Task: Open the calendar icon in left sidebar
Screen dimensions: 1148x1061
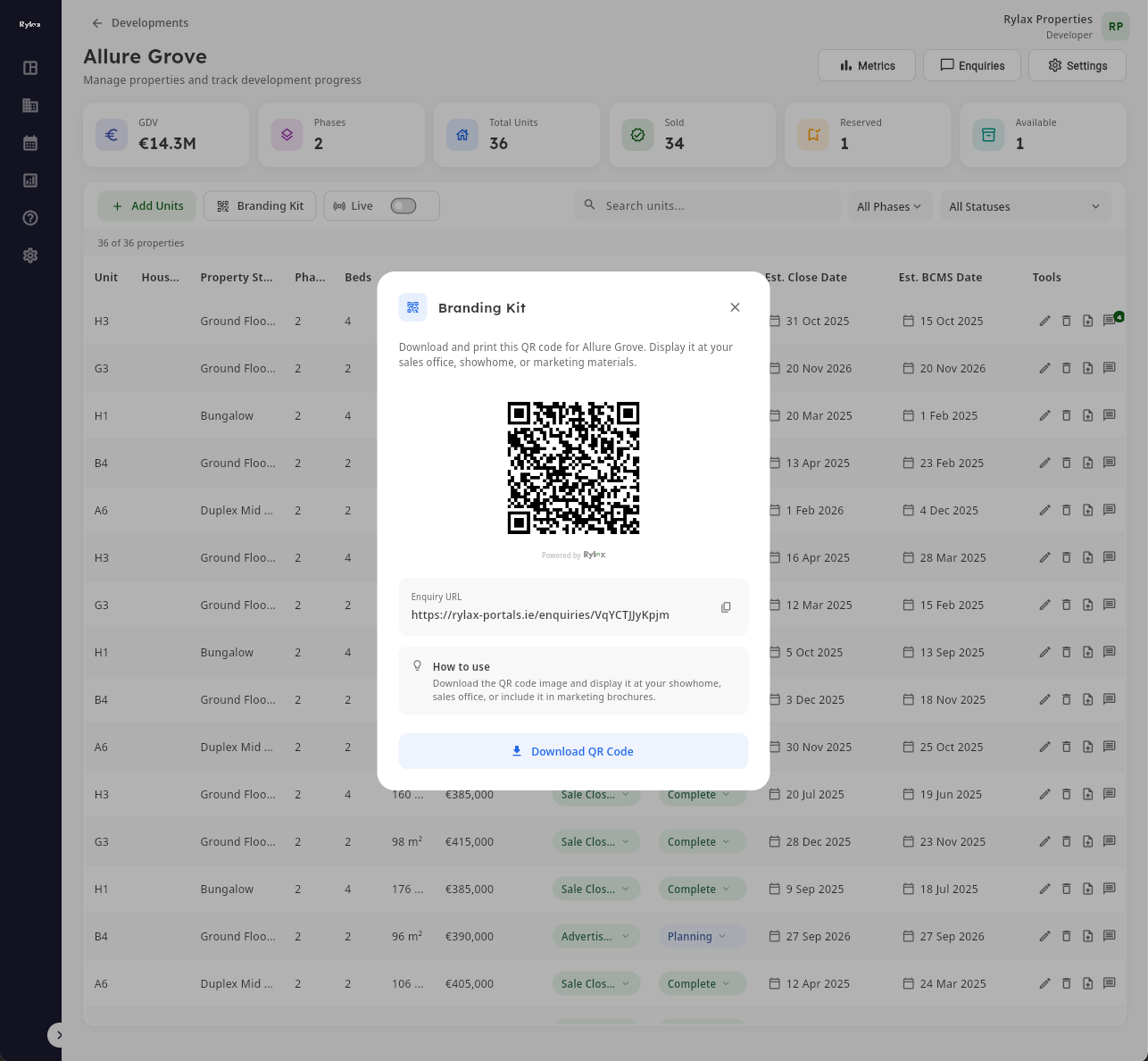Action: [30, 143]
